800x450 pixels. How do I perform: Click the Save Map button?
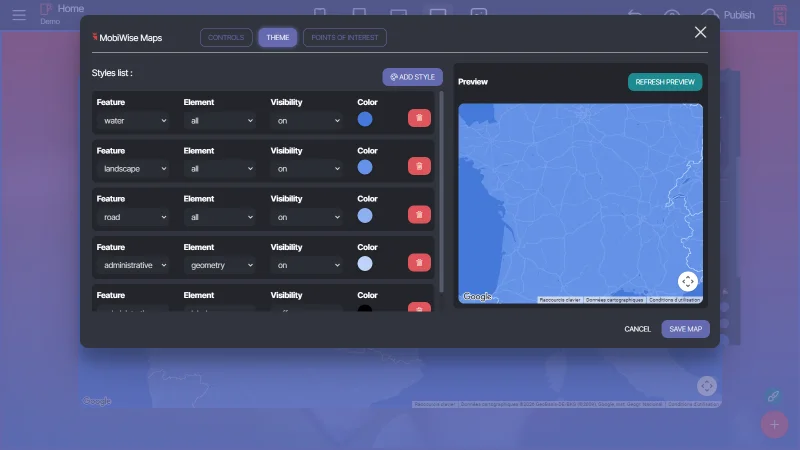point(685,329)
